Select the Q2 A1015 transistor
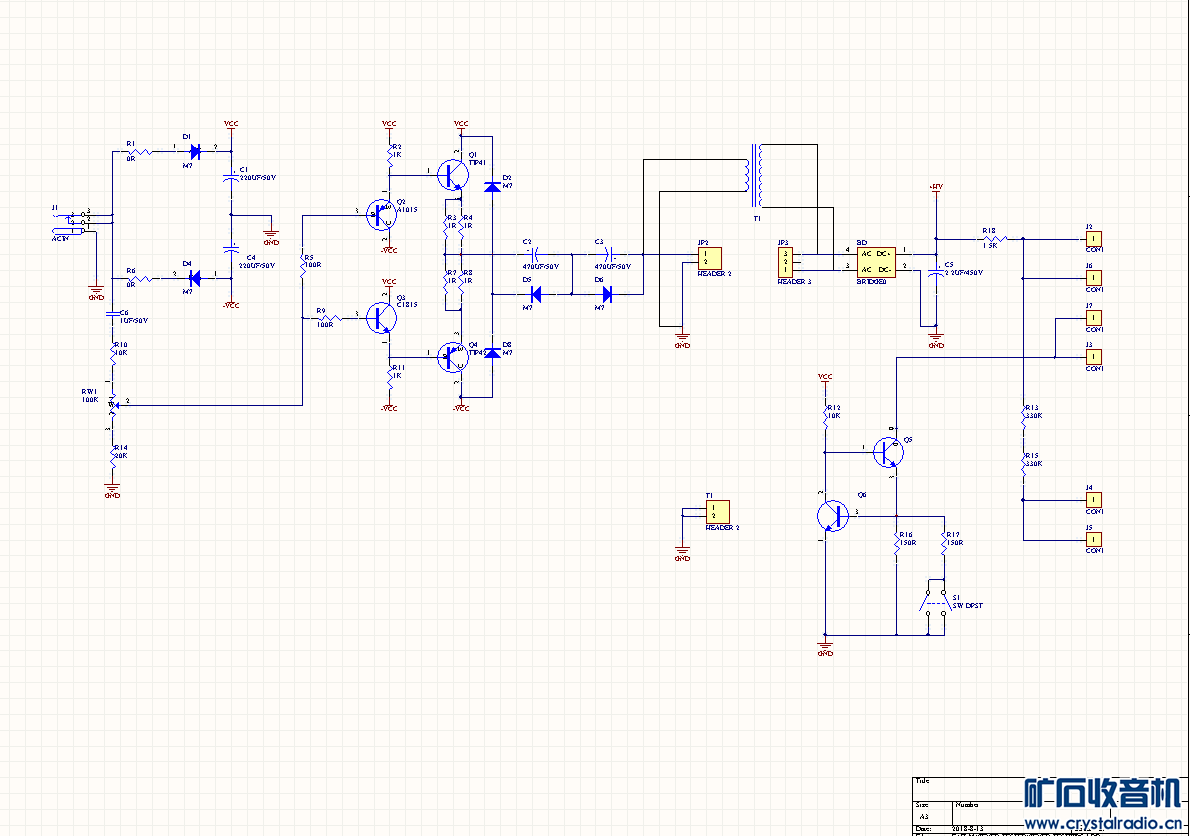This screenshot has width=1190, height=836. tap(381, 213)
